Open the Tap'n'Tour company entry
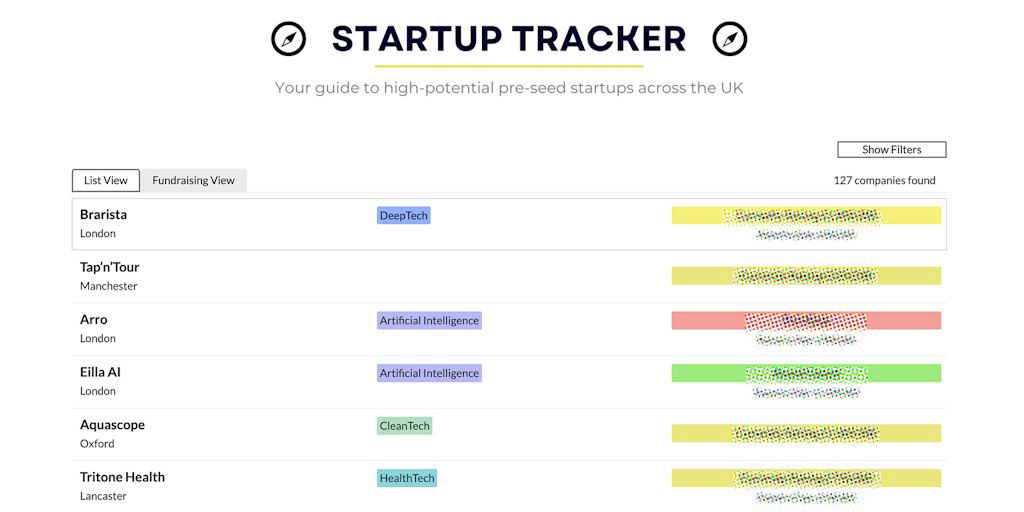 109,267
